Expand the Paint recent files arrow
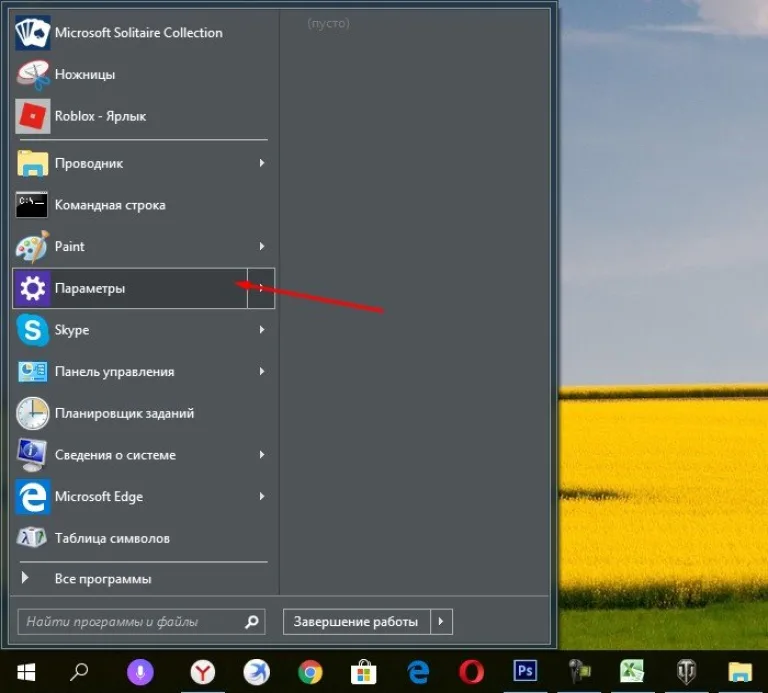The height and width of the screenshot is (693, 768). point(262,246)
